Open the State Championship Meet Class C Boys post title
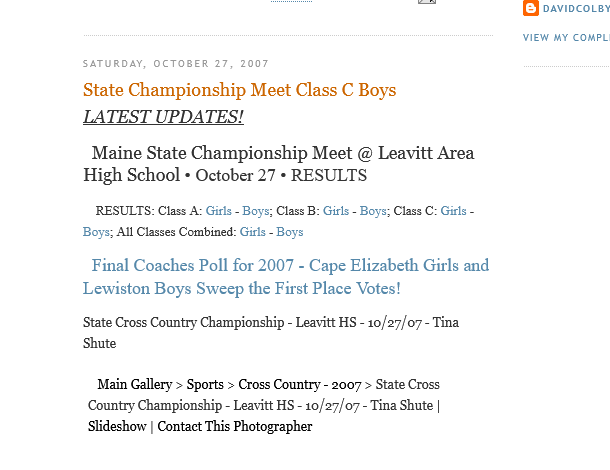This screenshot has width=610, height=470. click(239, 90)
